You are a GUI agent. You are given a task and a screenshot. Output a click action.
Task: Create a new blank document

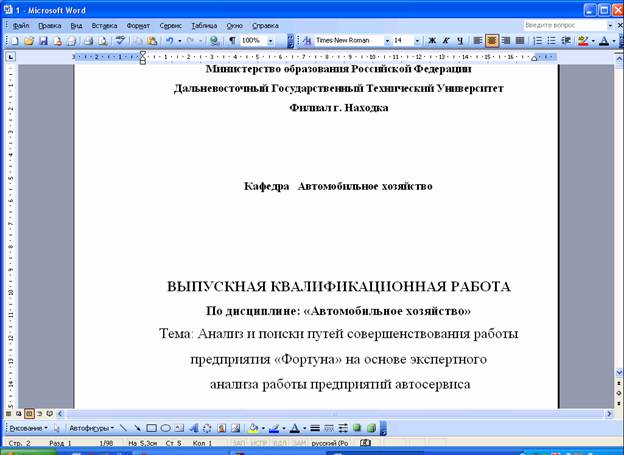(15, 41)
